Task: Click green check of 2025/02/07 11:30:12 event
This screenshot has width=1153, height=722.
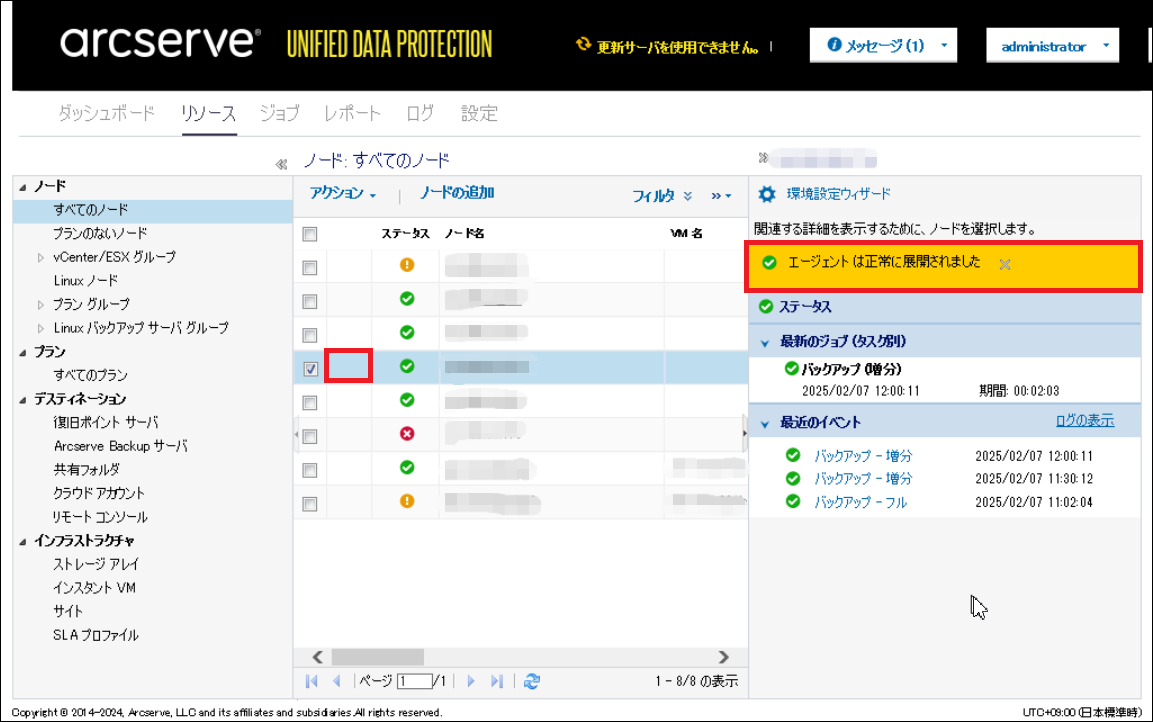Action: [x=793, y=479]
